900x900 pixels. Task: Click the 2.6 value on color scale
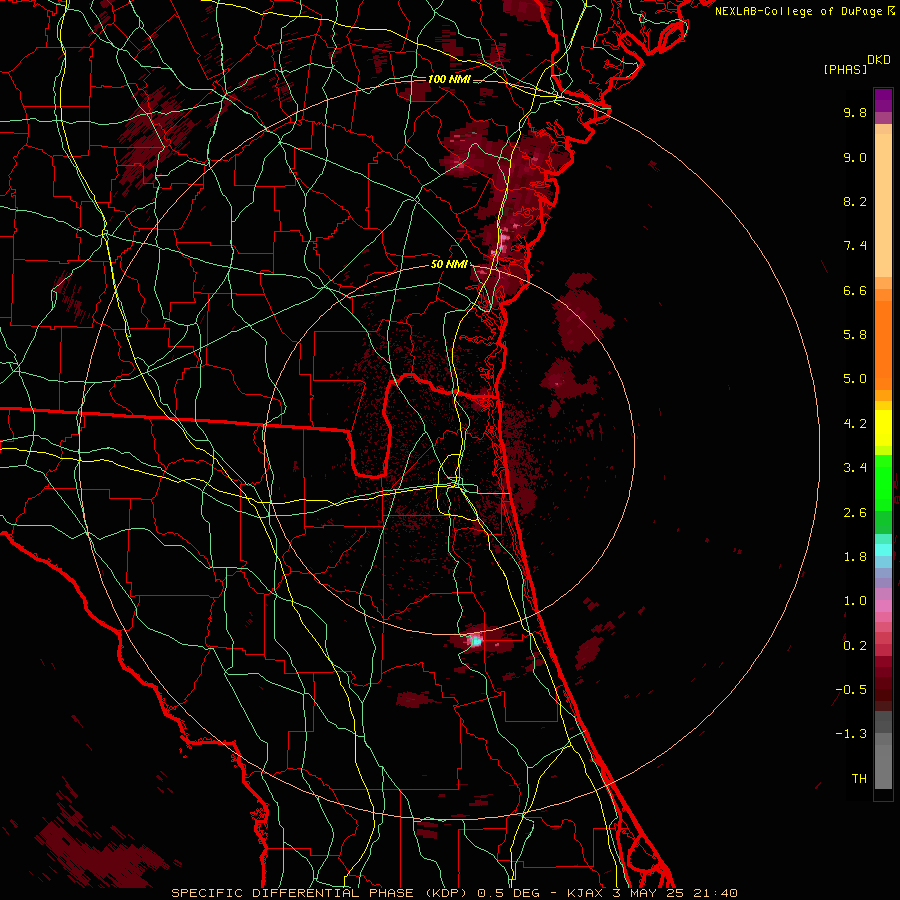click(x=855, y=513)
